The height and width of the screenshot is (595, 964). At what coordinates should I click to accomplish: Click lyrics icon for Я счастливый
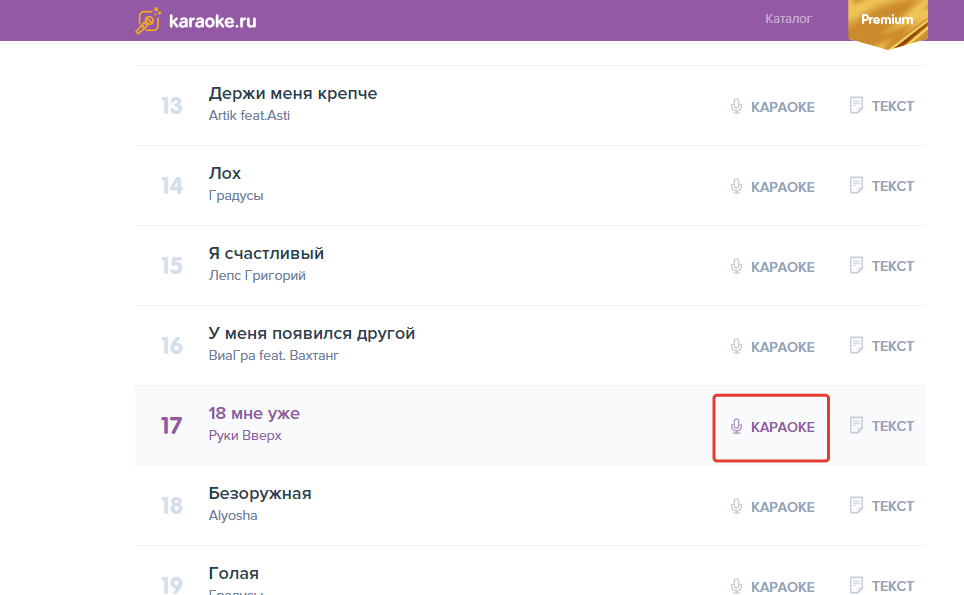click(856, 265)
